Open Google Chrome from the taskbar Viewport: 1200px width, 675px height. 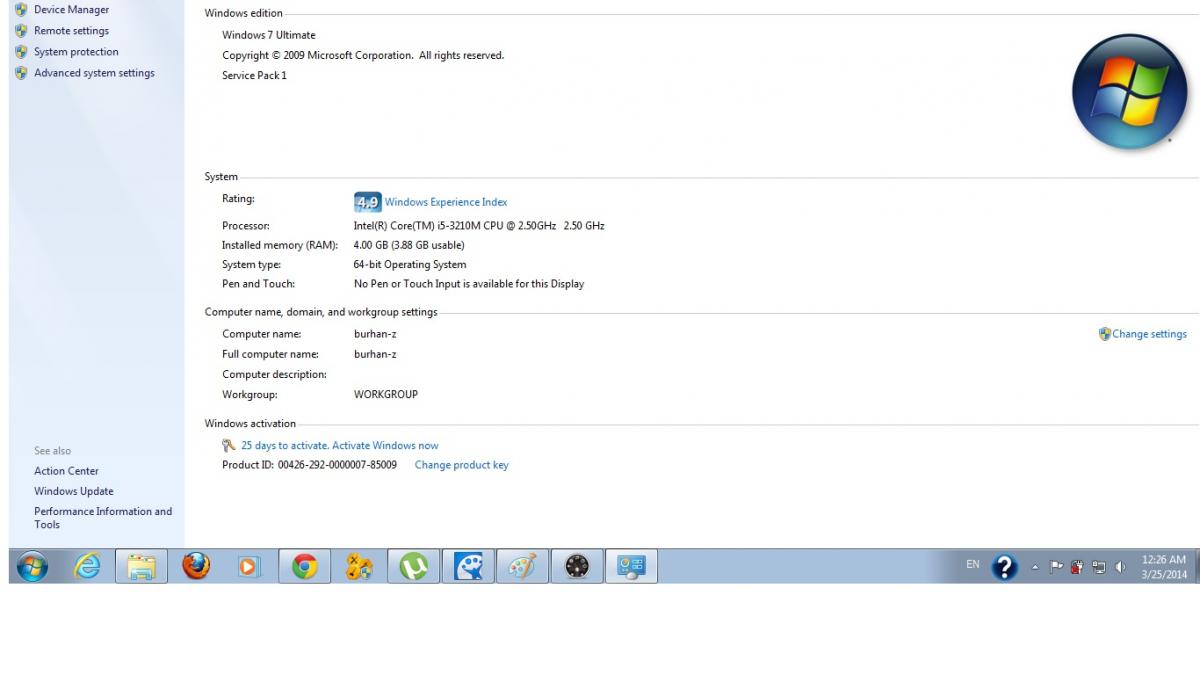(x=304, y=567)
